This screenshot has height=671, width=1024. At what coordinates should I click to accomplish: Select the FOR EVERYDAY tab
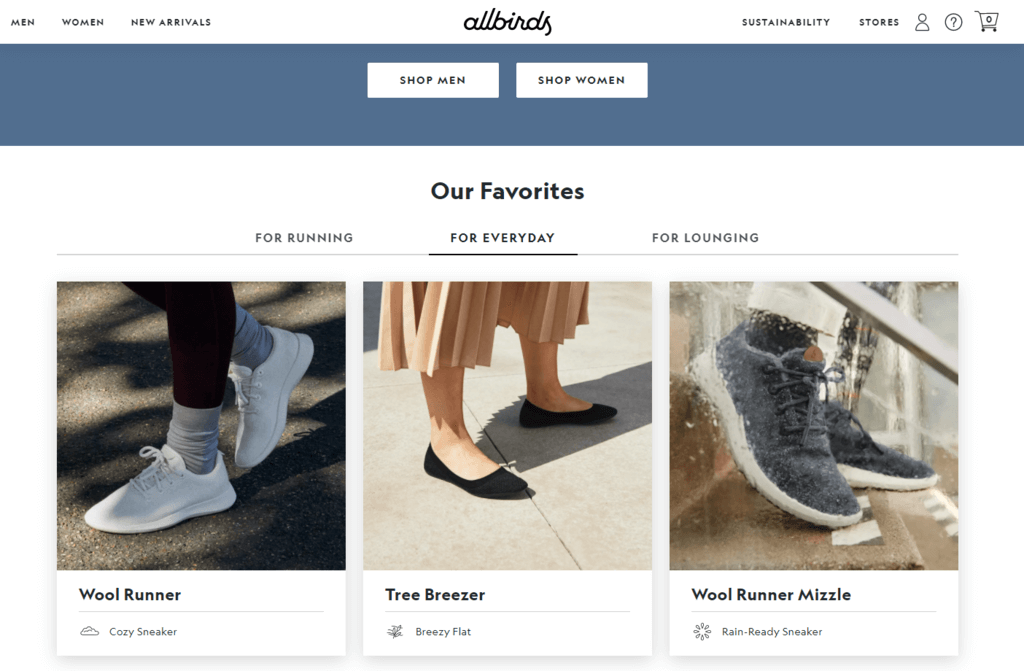coord(502,237)
